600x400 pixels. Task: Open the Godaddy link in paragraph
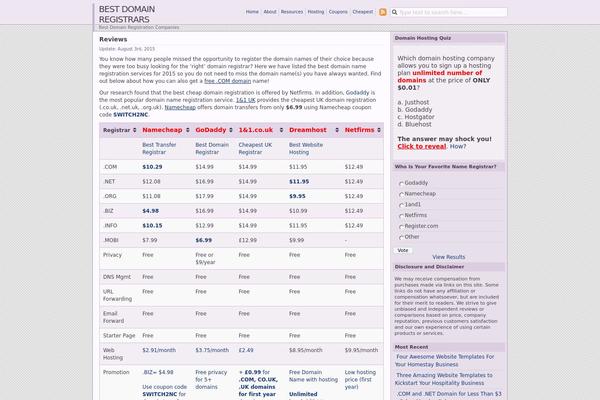[357, 93]
